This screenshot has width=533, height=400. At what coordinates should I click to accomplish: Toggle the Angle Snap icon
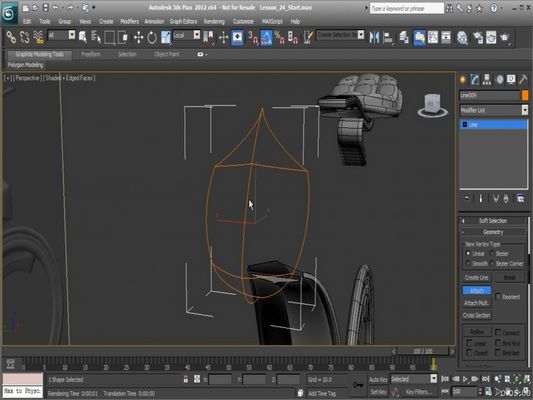pos(266,37)
